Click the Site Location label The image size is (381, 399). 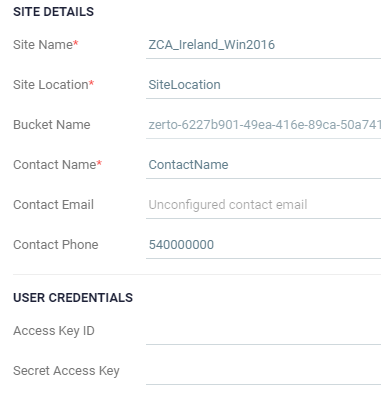click(51, 85)
